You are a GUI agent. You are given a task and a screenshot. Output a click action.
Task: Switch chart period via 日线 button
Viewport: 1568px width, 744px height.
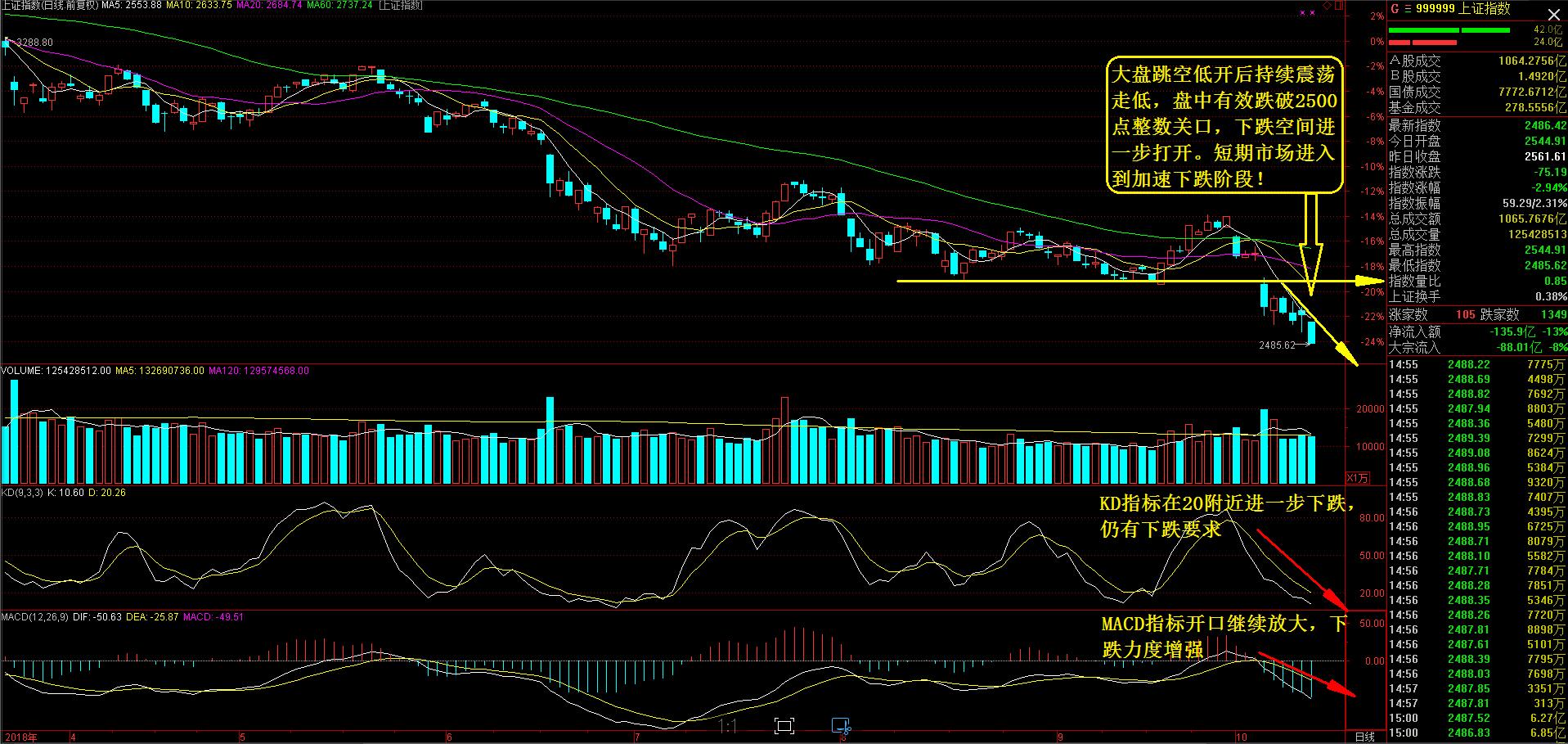point(1364,737)
